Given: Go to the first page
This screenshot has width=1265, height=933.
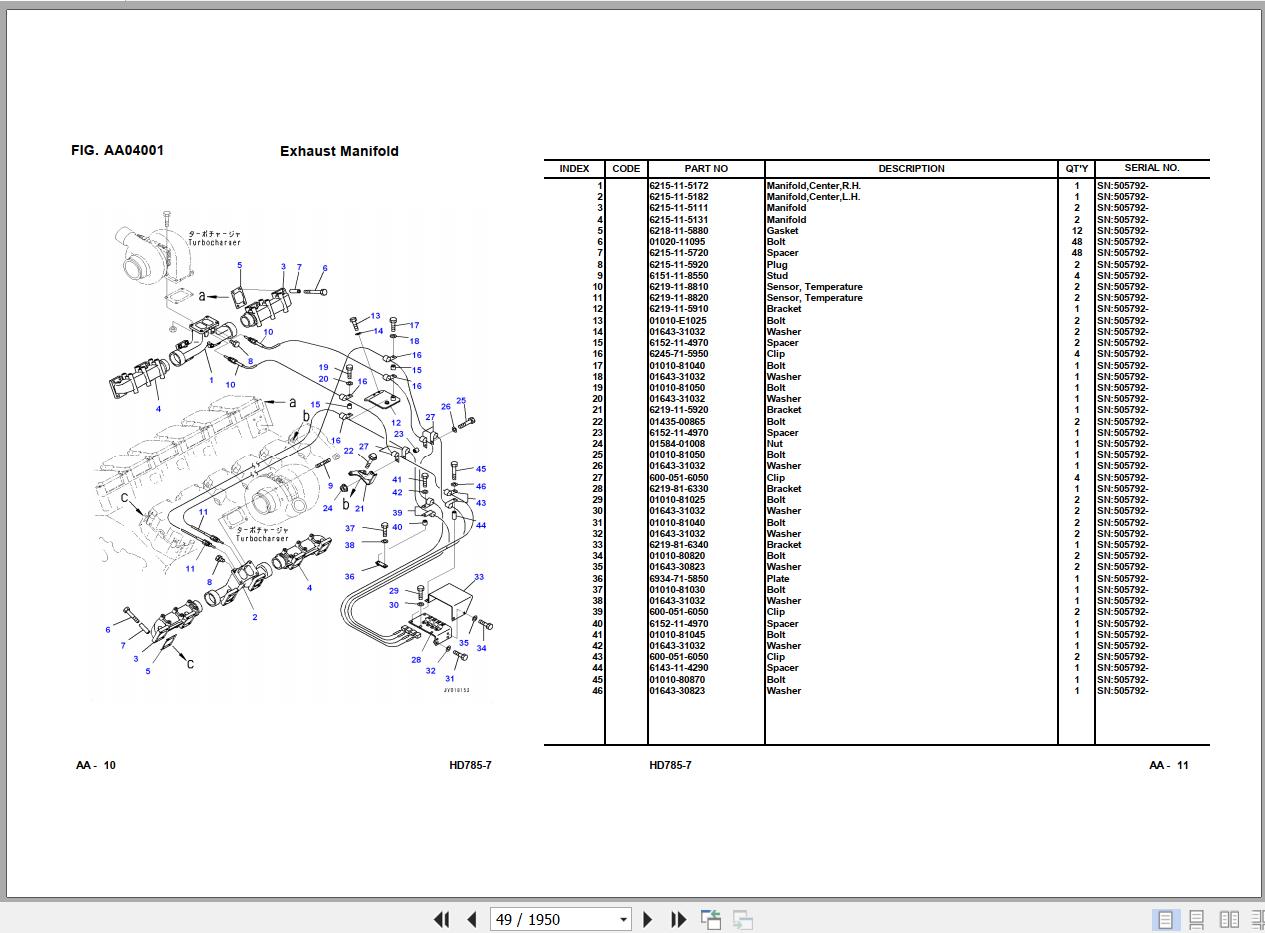Looking at the screenshot, I should tap(441, 919).
